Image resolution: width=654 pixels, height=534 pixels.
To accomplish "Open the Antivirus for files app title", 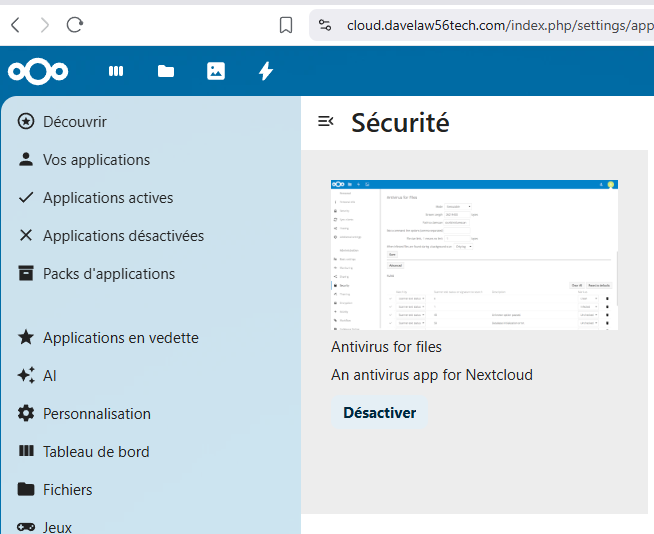I will (386, 347).
